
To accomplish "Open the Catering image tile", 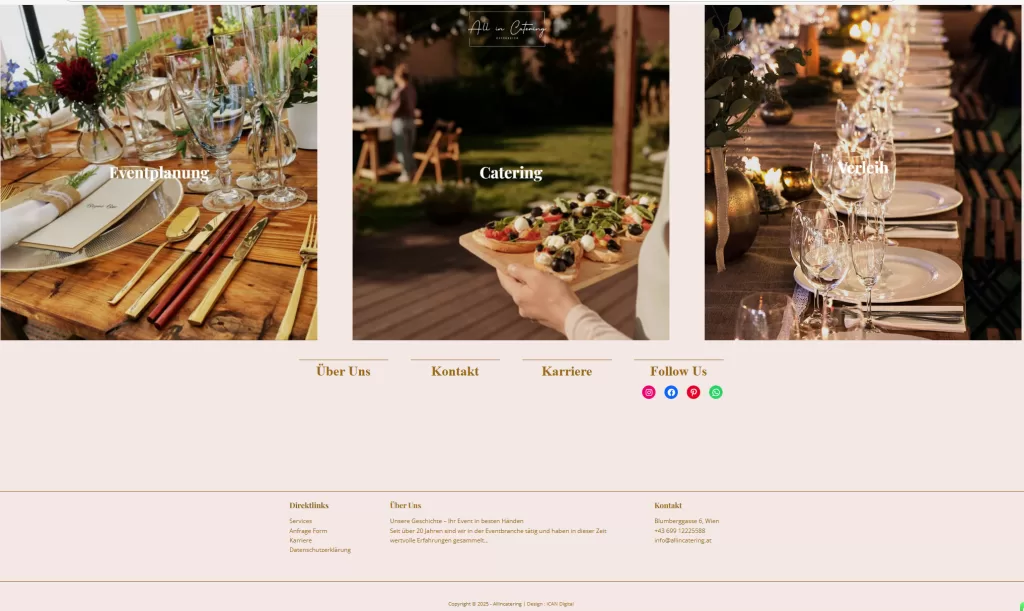I will 511,172.
